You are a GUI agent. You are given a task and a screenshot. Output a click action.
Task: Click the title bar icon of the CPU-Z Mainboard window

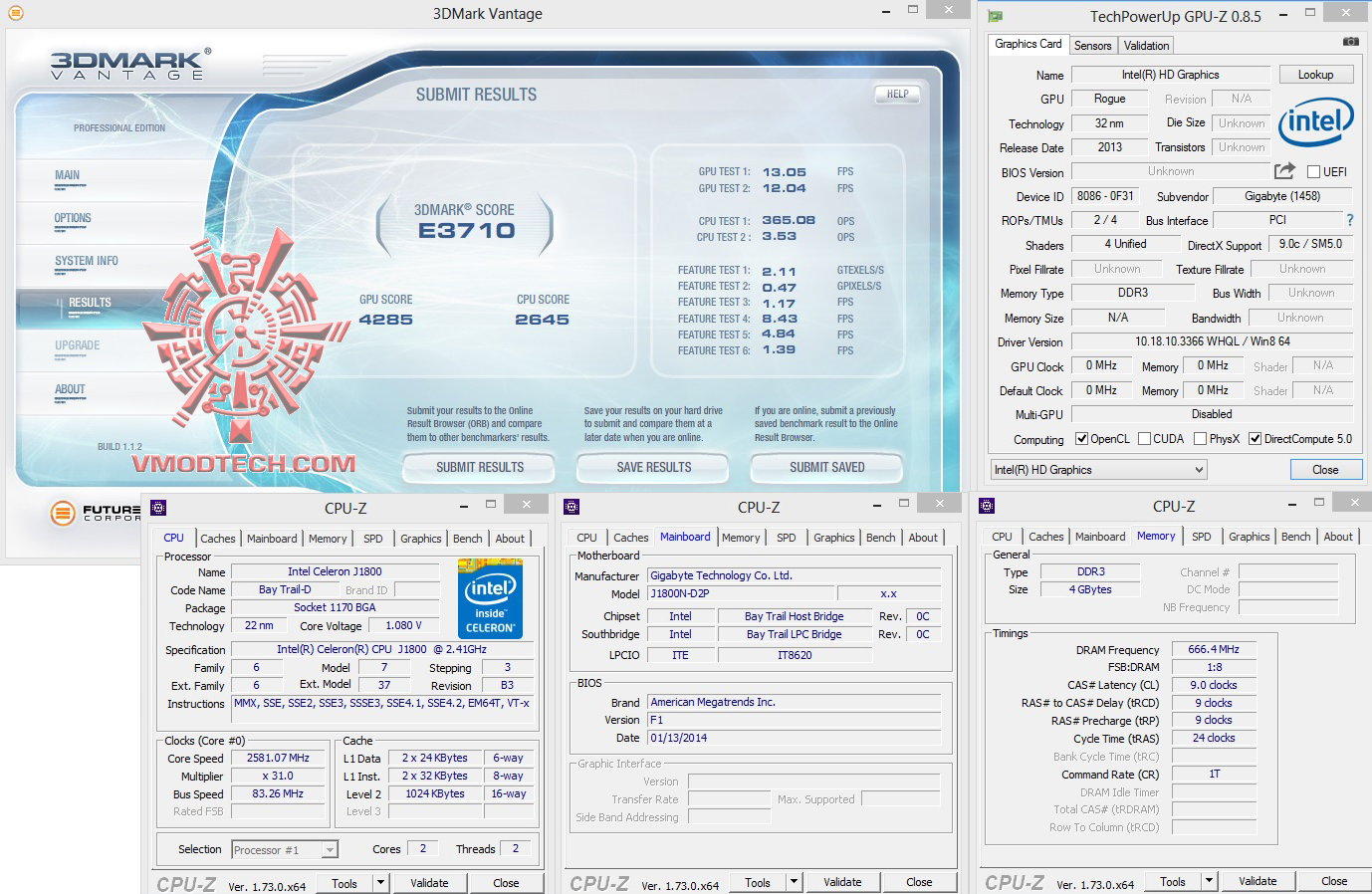572,507
